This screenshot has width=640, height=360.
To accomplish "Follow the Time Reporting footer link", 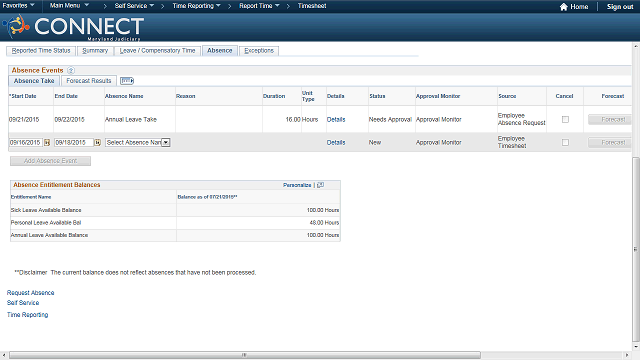I will (27, 315).
